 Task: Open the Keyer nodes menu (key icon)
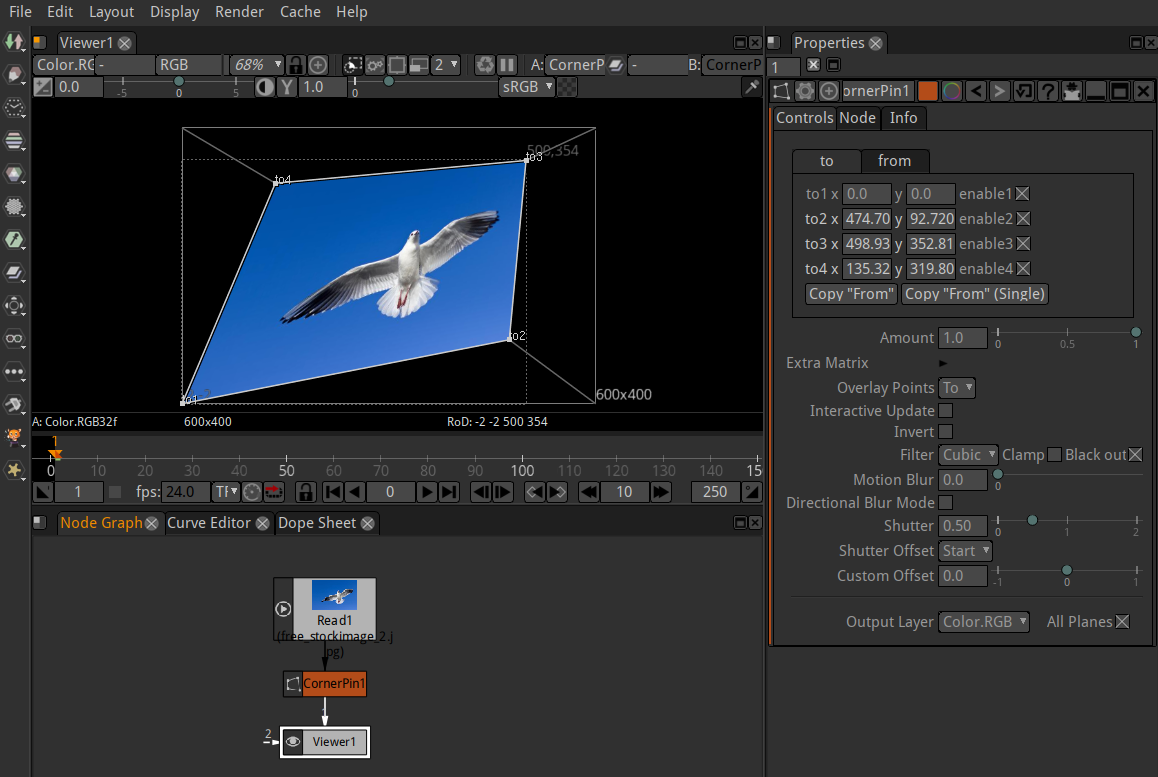click(15, 240)
